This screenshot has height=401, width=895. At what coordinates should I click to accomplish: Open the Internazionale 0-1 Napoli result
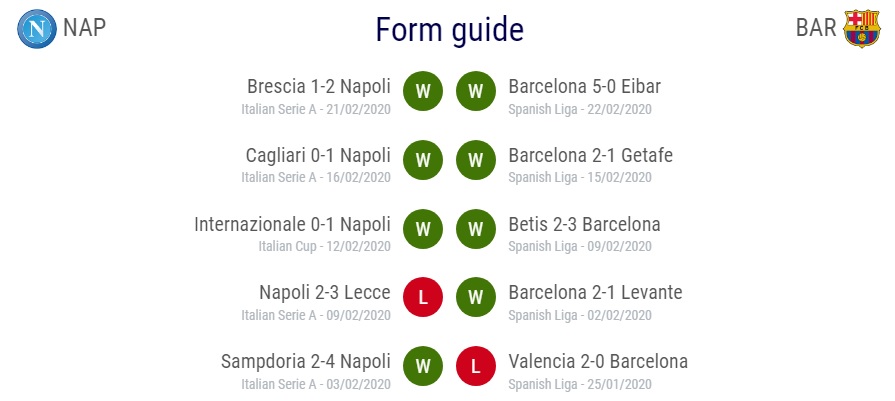292,224
